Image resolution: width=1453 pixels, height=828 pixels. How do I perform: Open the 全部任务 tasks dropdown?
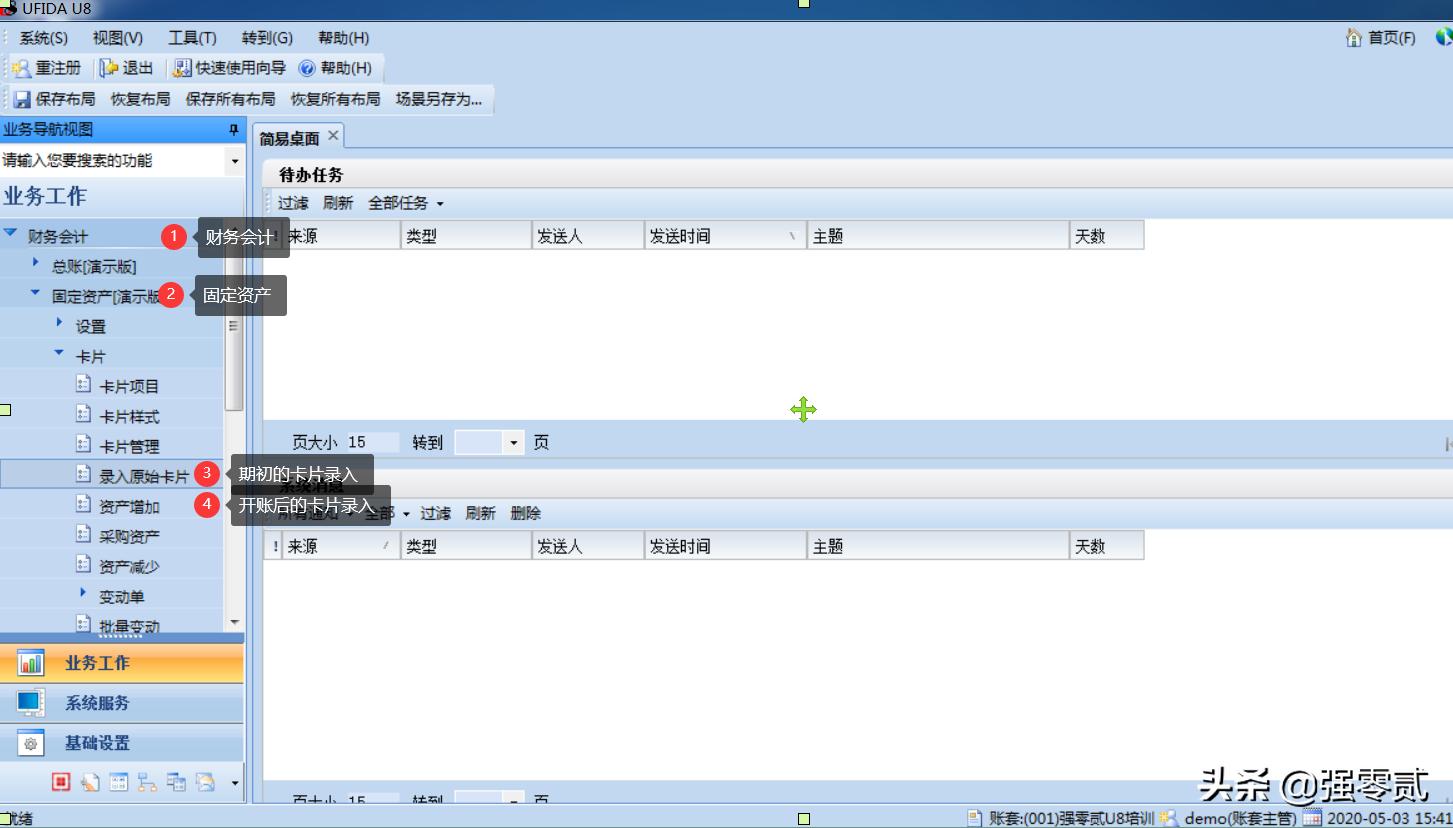click(x=404, y=202)
